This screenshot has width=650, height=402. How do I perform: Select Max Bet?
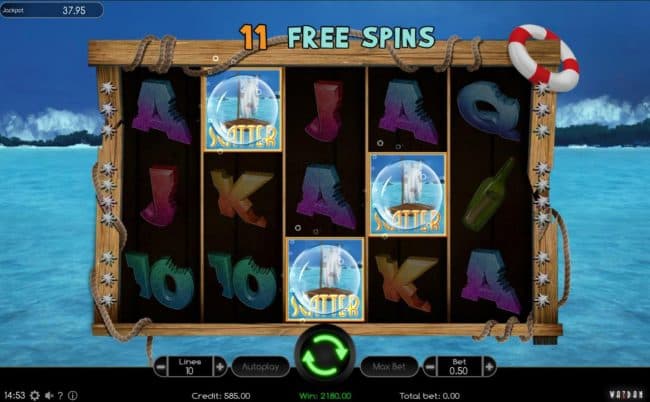coord(389,367)
